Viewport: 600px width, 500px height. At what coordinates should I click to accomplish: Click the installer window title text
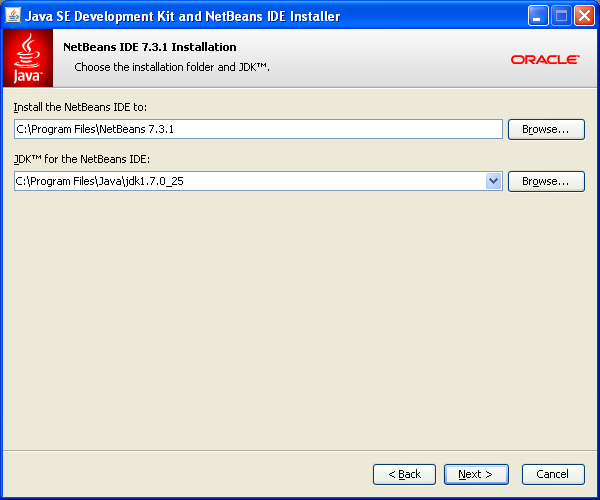click(183, 16)
